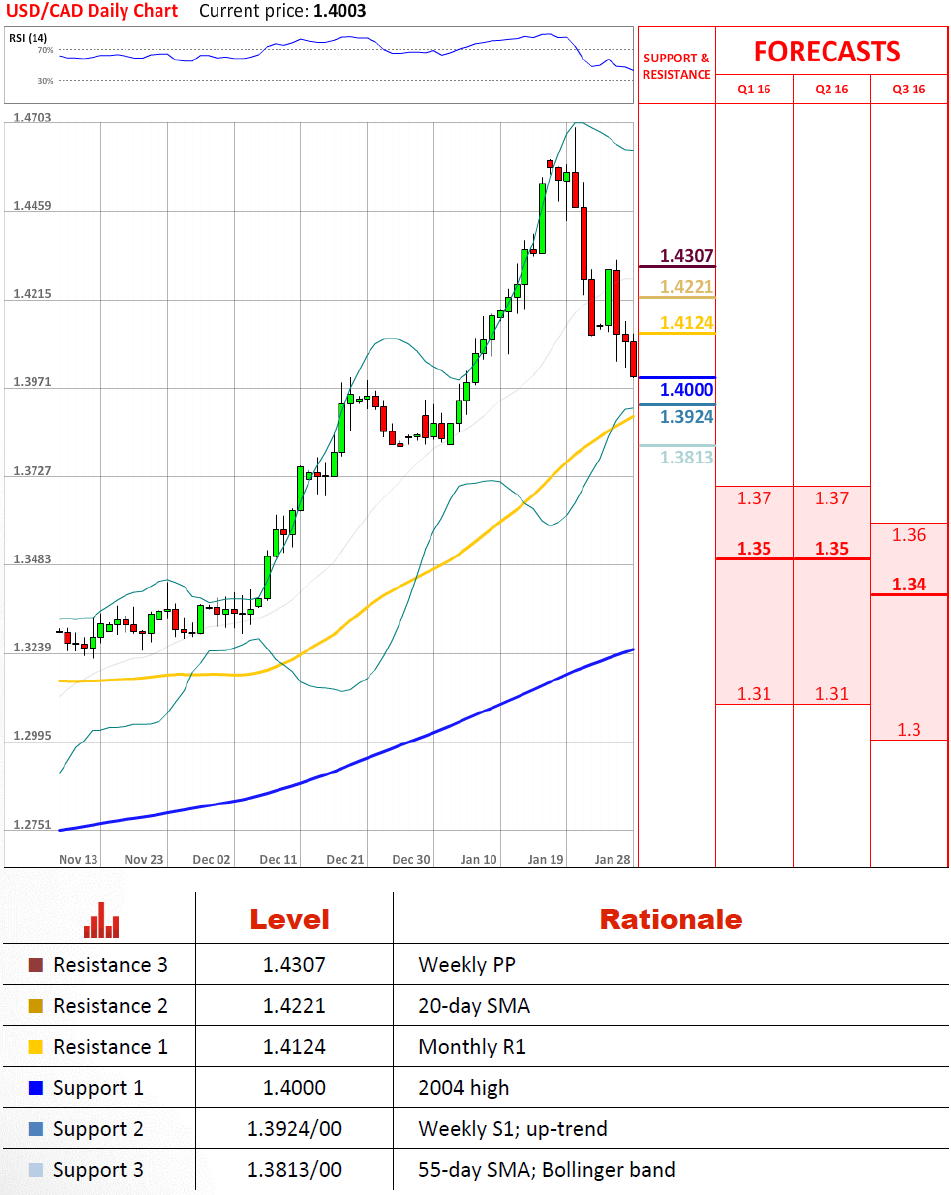Click the red bar chart icon

point(101,920)
